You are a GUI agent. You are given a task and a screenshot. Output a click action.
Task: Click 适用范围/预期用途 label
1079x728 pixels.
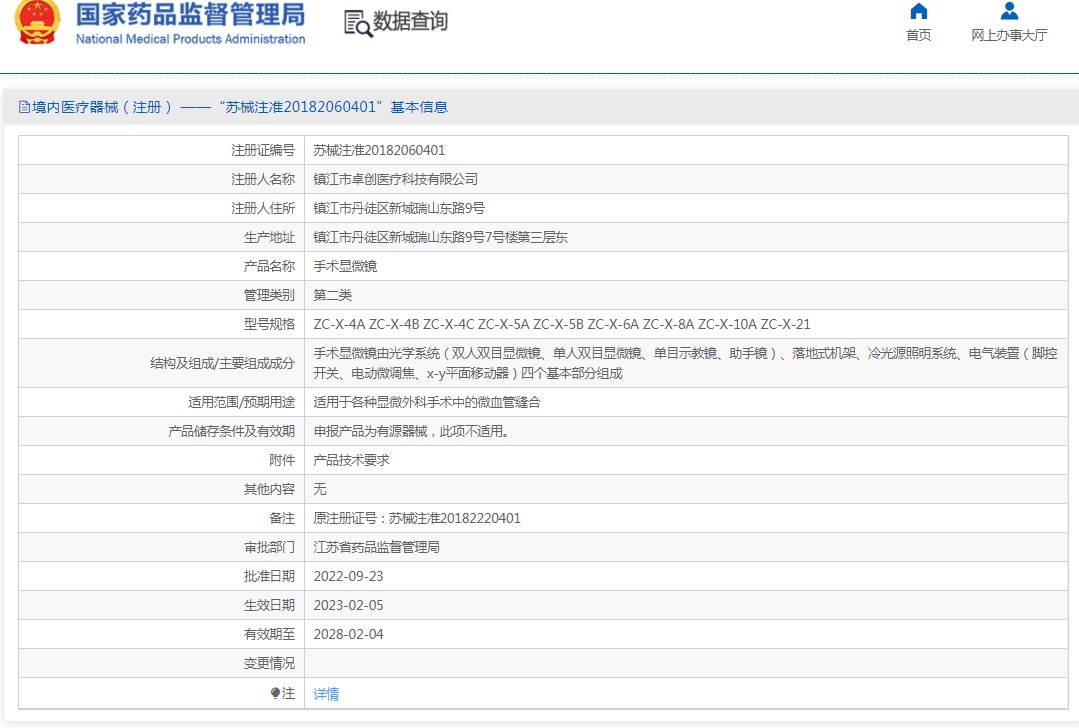coord(242,402)
